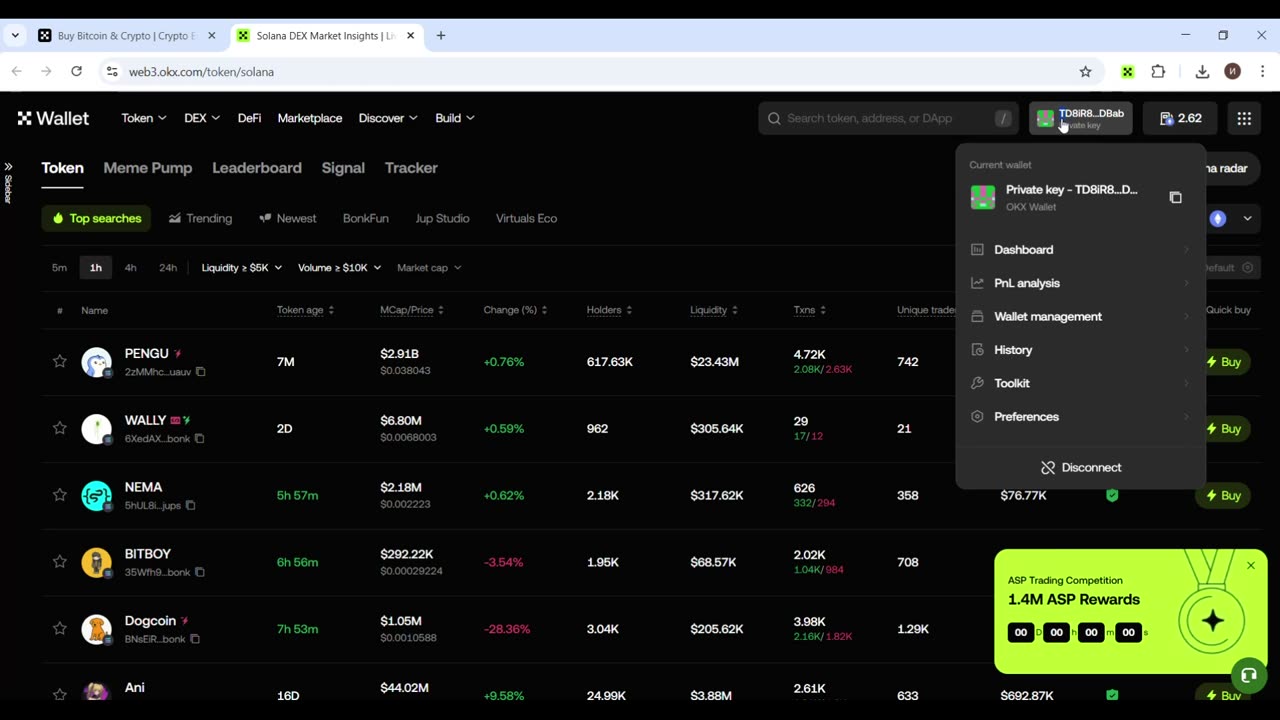Copy Dogcoin contract address
This screenshot has width=1280, height=720.
pyautogui.click(x=194, y=639)
